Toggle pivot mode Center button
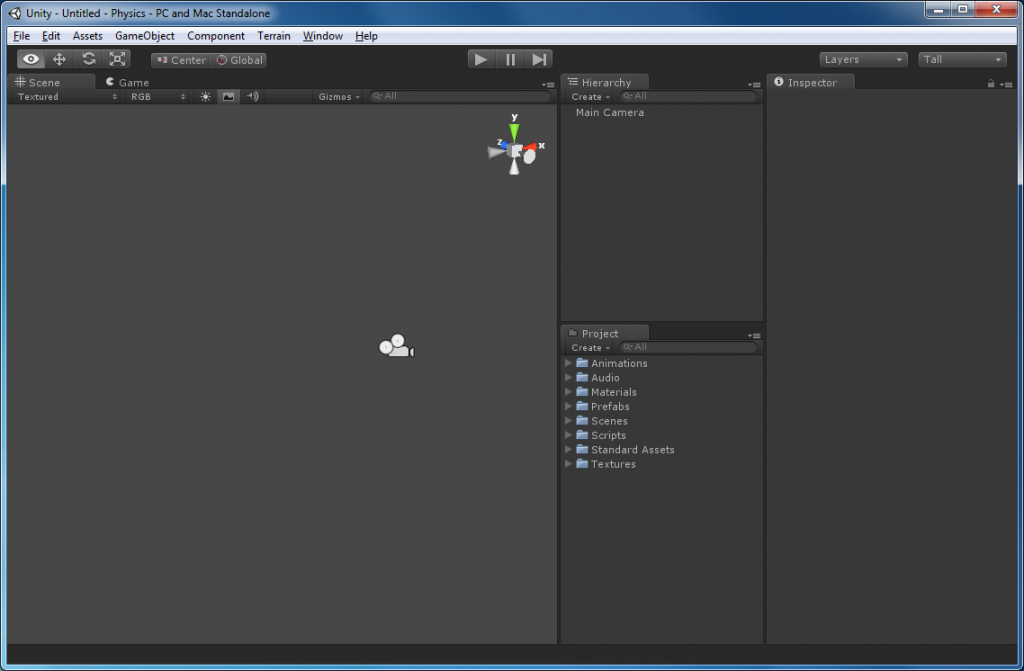 (181, 60)
